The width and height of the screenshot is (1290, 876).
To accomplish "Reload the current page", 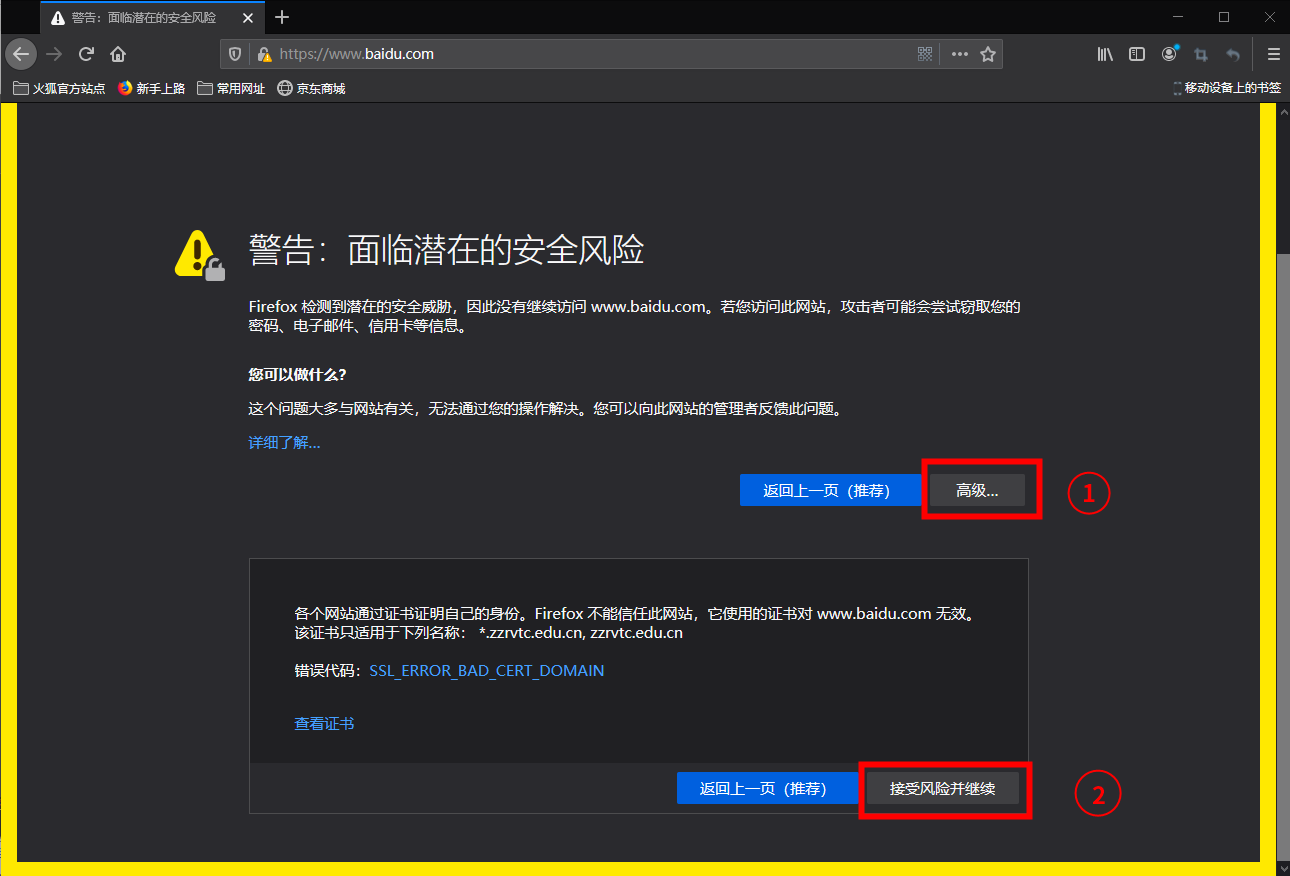I will pyautogui.click(x=87, y=54).
